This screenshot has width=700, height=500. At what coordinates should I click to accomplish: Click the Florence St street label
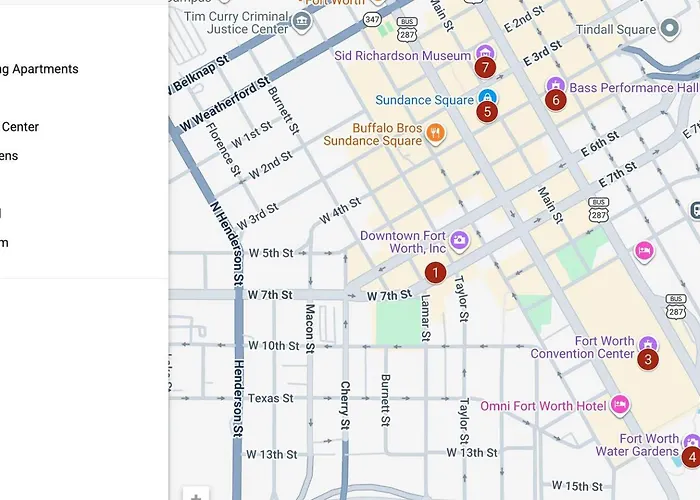point(223,150)
